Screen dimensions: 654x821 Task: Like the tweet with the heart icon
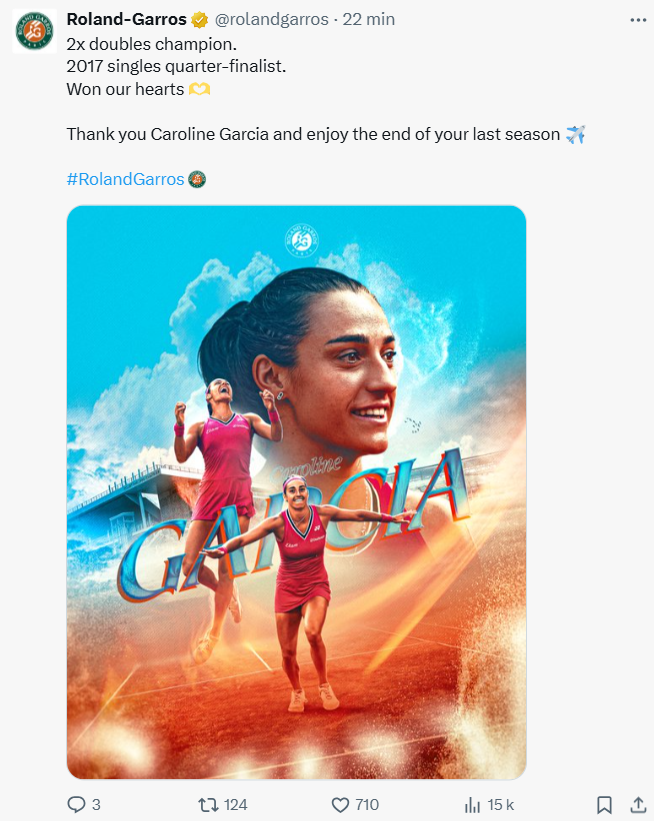tap(340, 804)
